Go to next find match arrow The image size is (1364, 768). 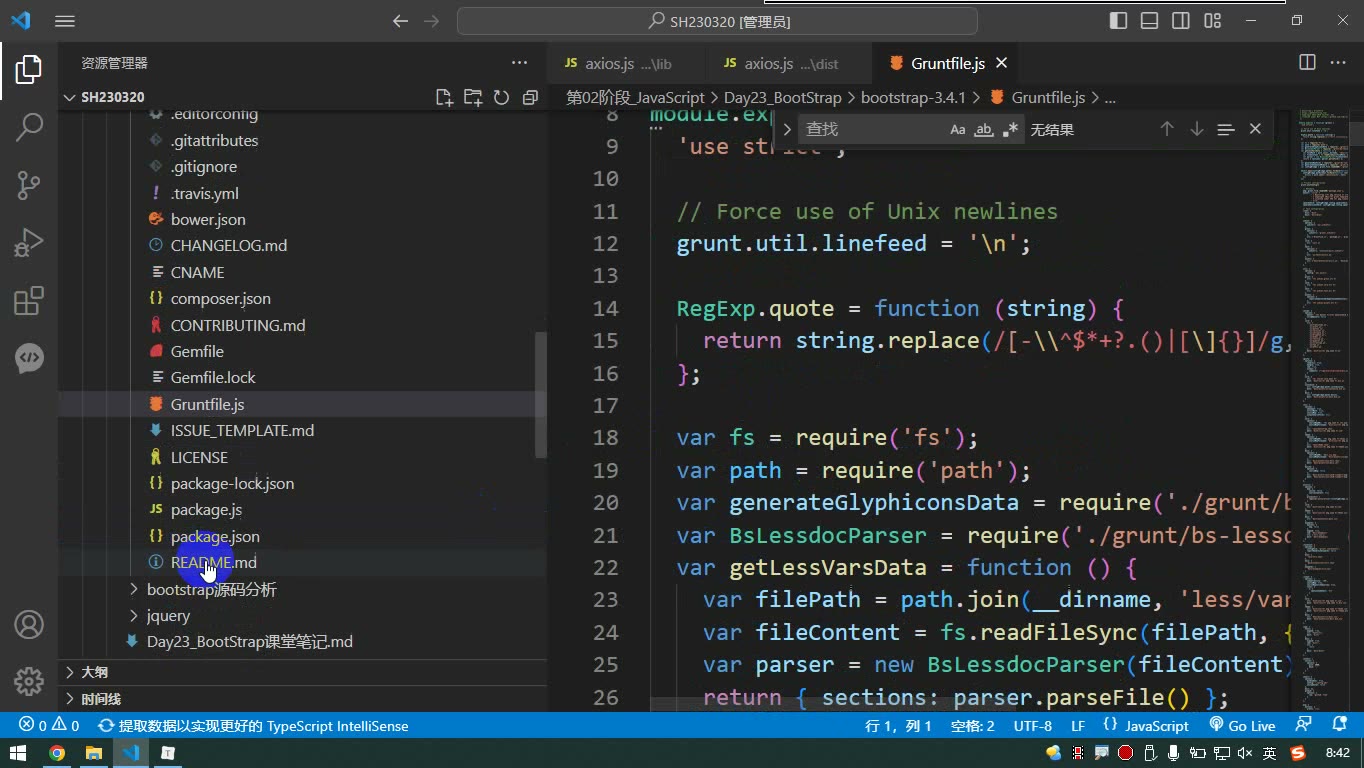click(1196, 129)
